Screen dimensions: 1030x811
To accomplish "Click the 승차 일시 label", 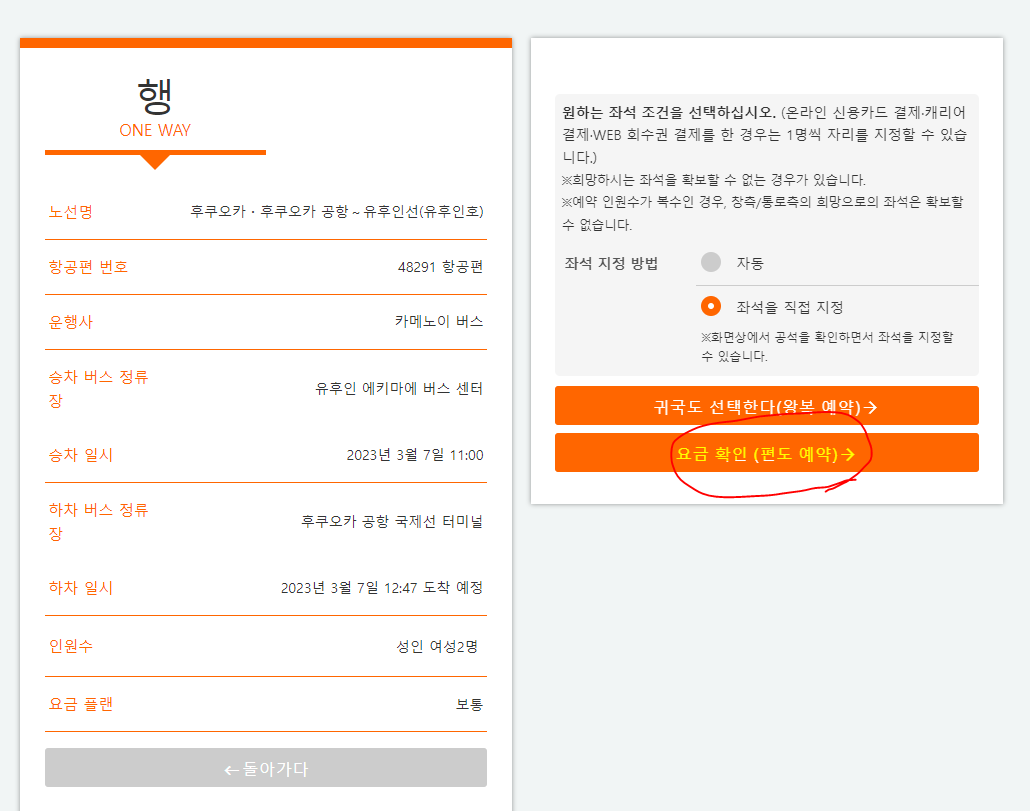I will [81, 455].
